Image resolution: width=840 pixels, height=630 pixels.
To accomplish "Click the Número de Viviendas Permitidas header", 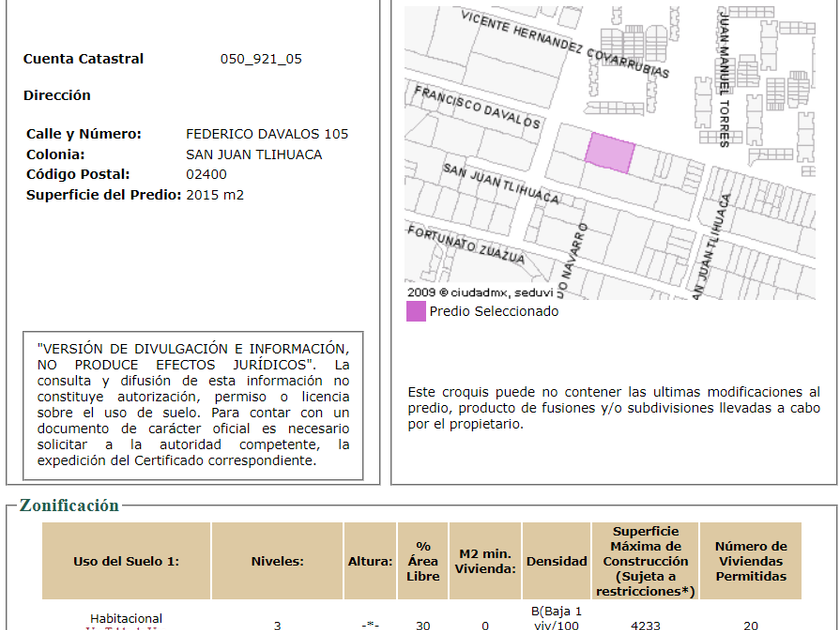I will click(x=750, y=561).
